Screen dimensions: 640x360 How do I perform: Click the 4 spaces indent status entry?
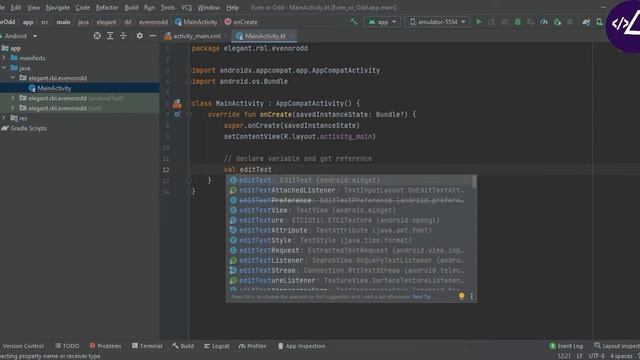click(621, 356)
